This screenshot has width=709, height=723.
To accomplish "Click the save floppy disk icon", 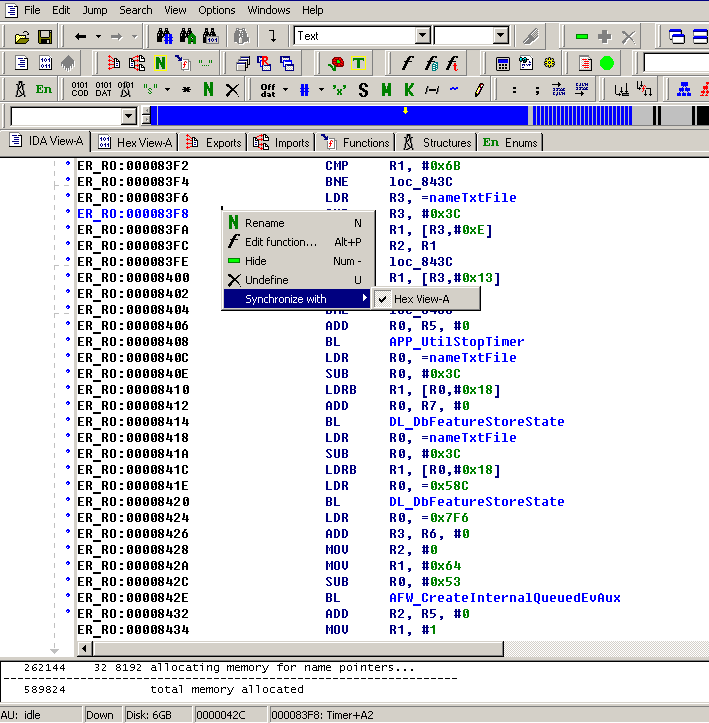I will point(45,36).
